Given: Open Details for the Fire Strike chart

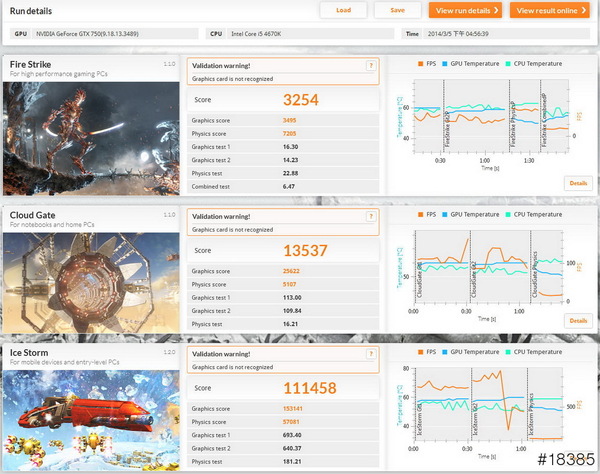Looking at the screenshot, I should [578, 183].
